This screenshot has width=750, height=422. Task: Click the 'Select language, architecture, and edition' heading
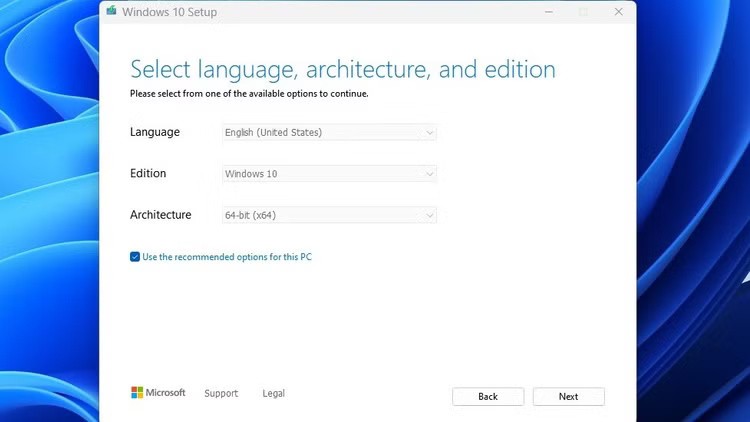click(342, 69)
